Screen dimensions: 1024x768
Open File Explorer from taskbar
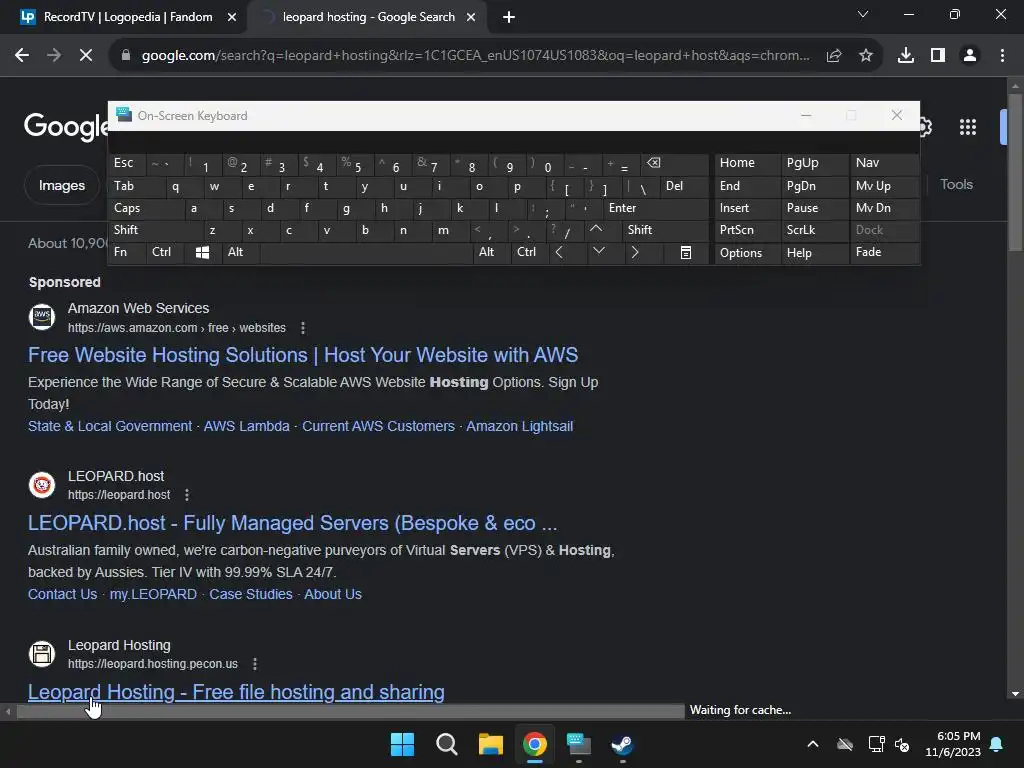point(490,744)
